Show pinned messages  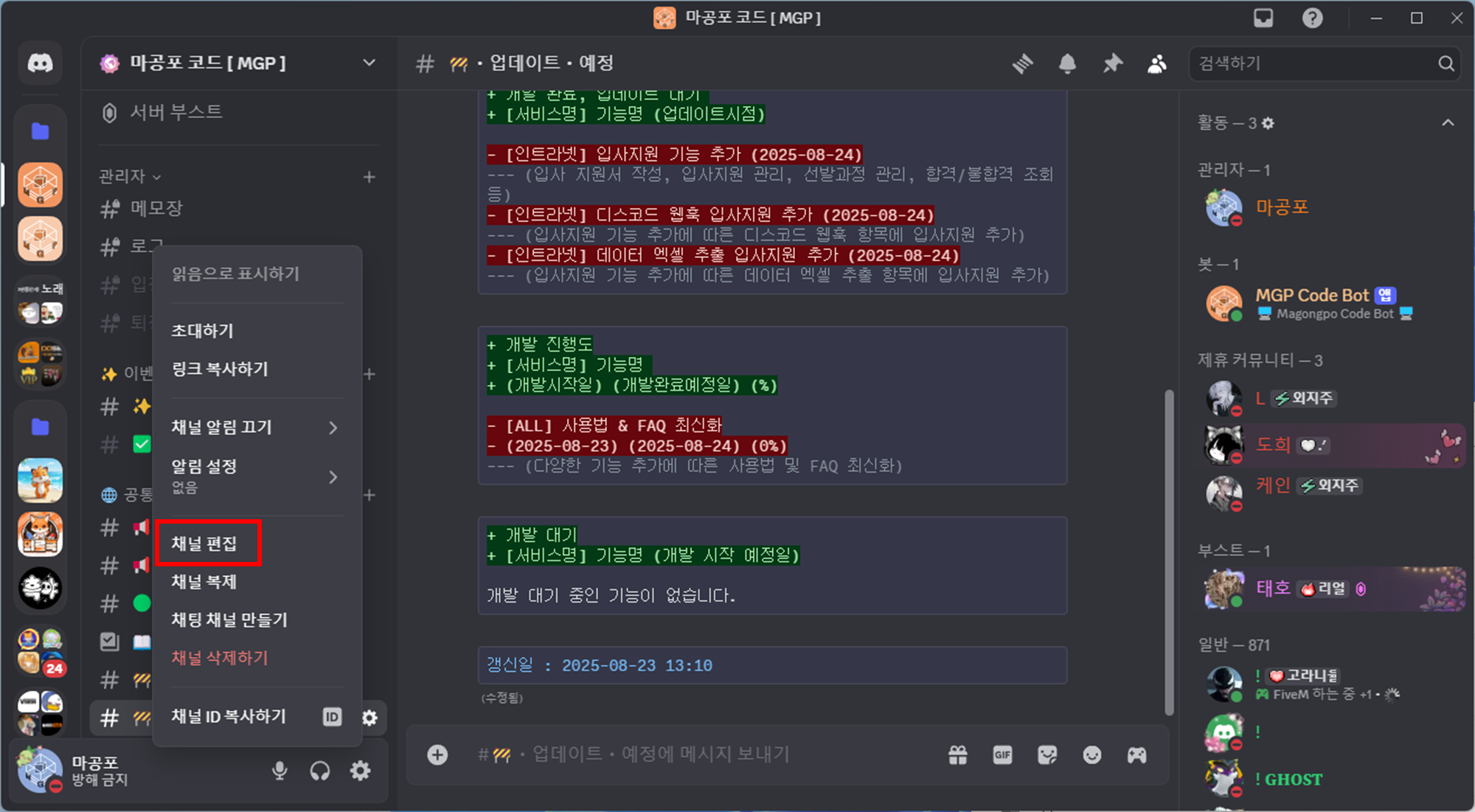1112,64
